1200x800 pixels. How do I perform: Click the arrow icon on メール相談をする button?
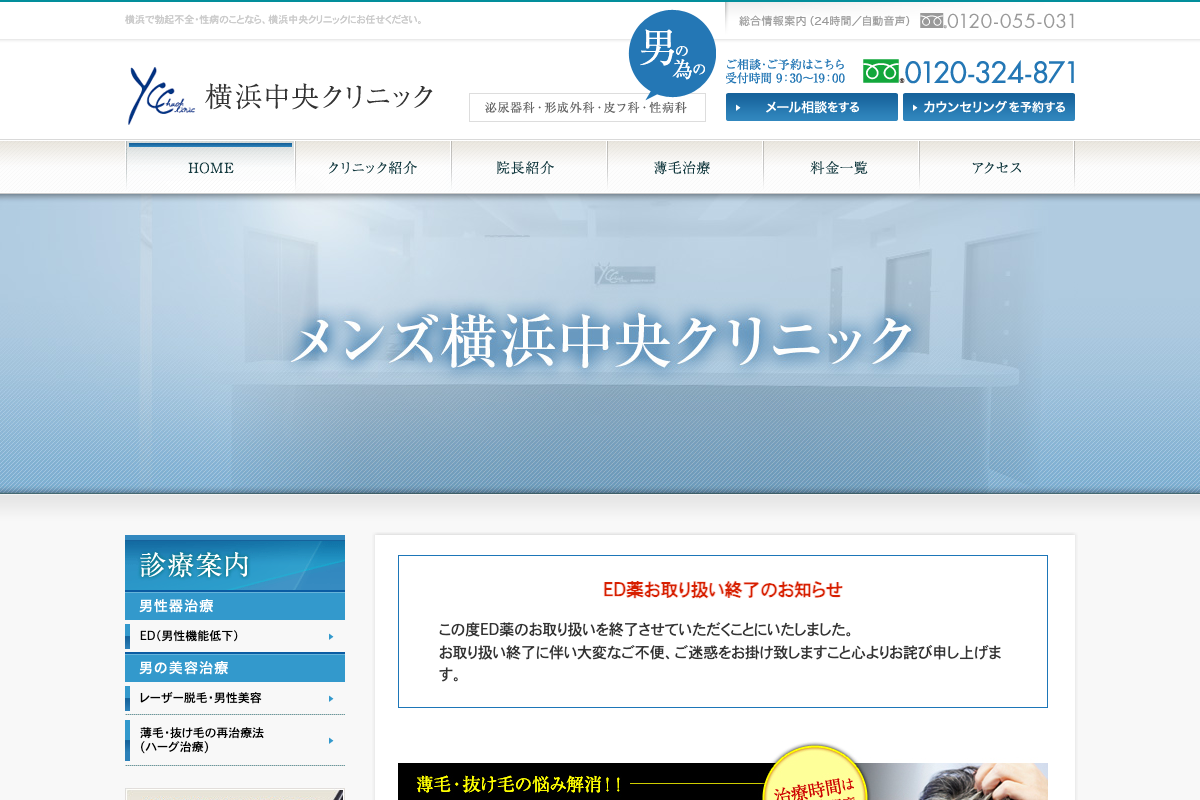[x=740, y=106]
